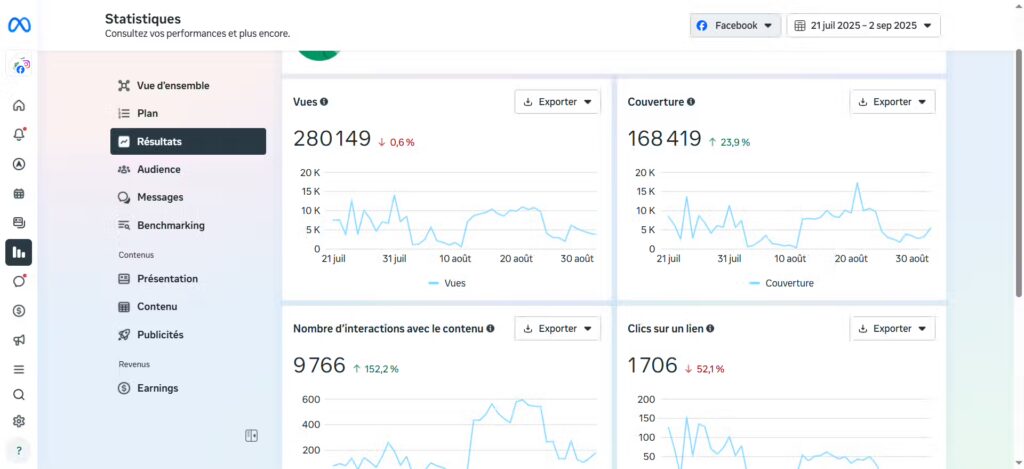The width and height of the screenshot is (1024, 469).
Task: Click the Statistics bar chart icon
Action: coord(19,252)
